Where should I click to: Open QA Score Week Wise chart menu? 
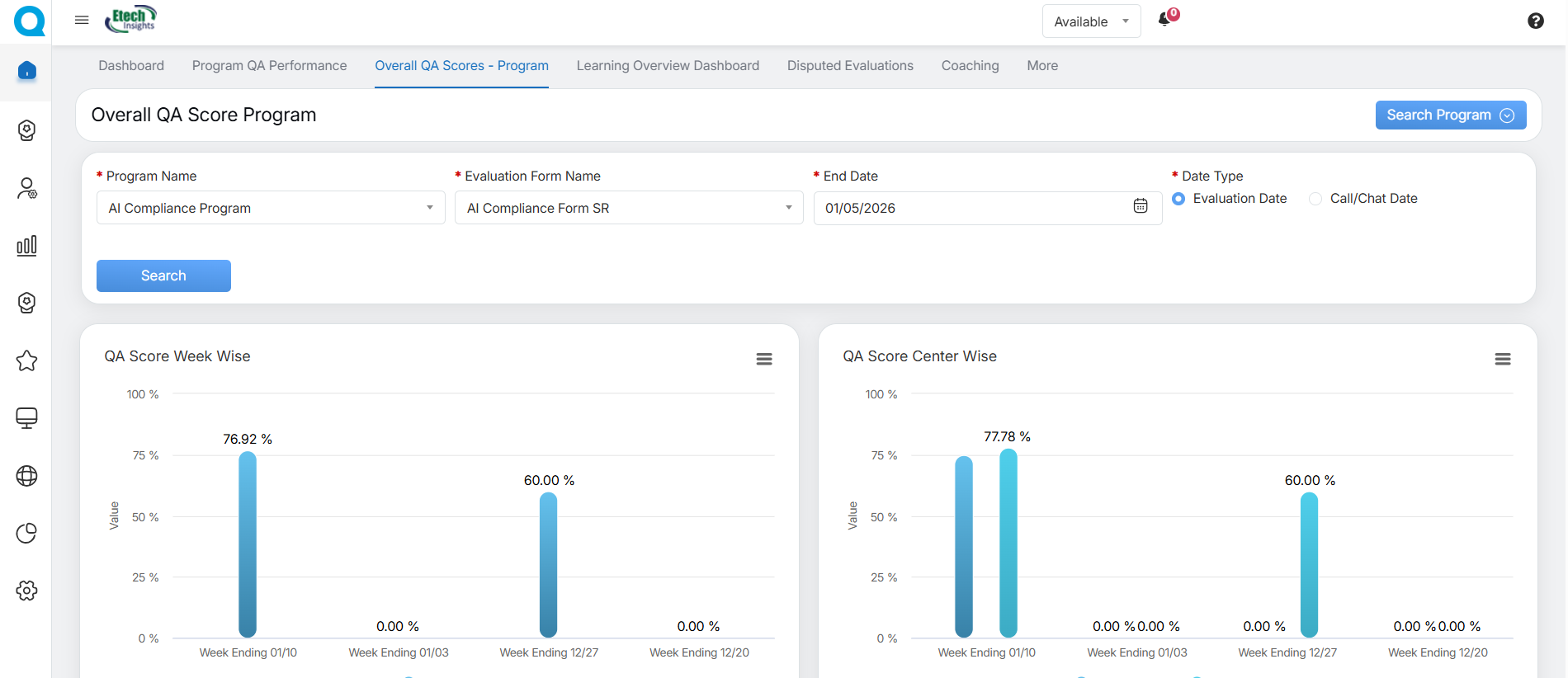pyautogui.click(x=764, y=359)
